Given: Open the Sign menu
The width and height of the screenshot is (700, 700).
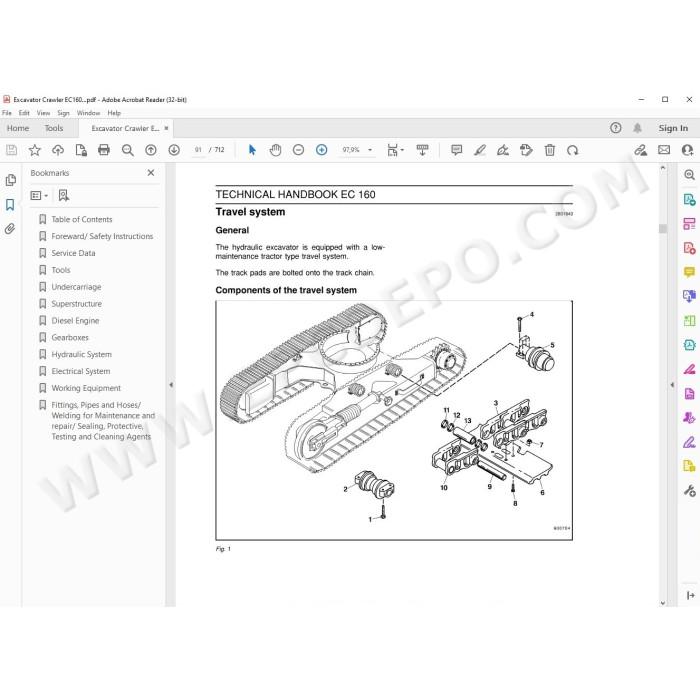Looking at the screenshot, I should click(x=63, y=113).
